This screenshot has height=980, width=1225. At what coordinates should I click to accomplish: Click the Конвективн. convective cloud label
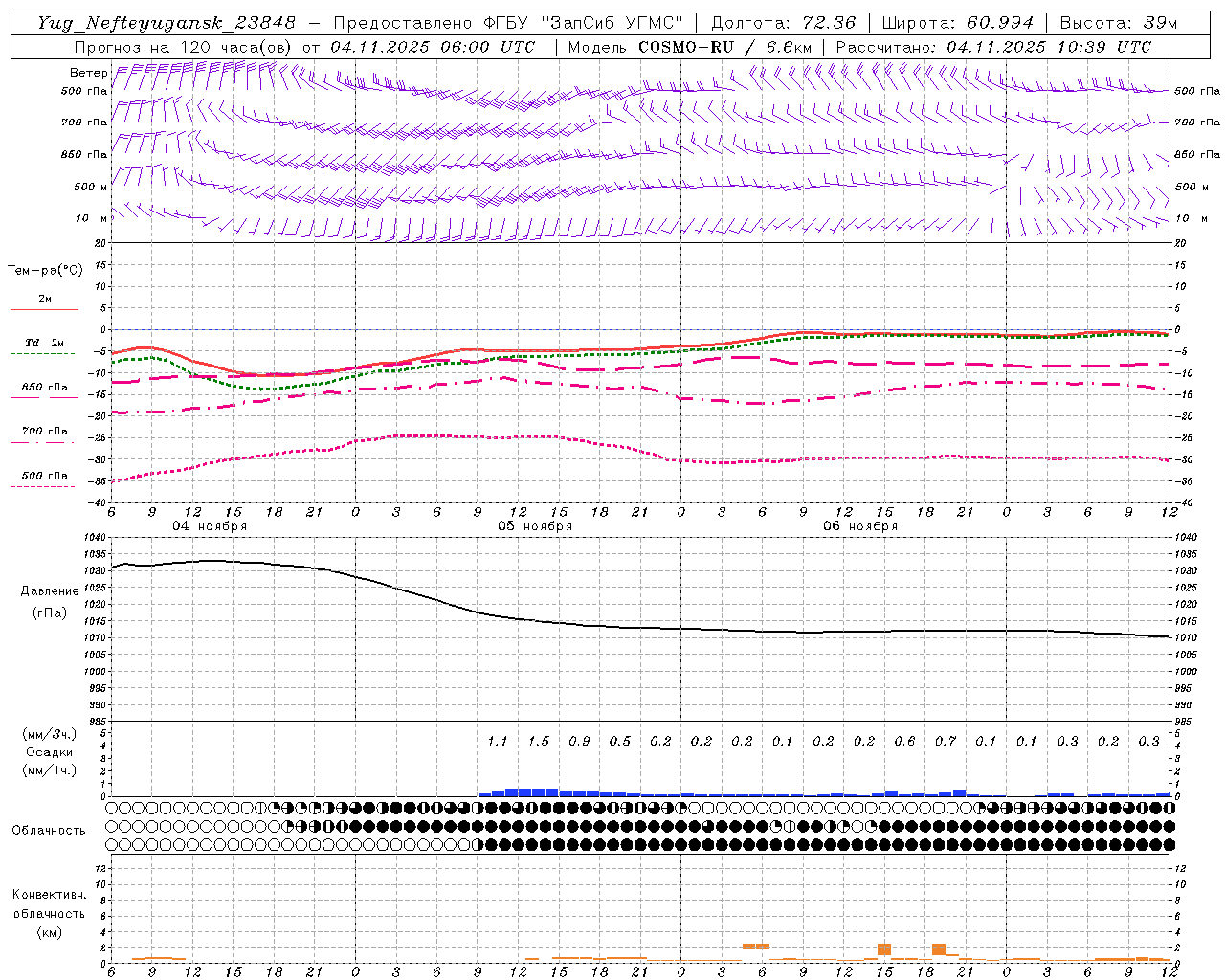tap(49, 895)
